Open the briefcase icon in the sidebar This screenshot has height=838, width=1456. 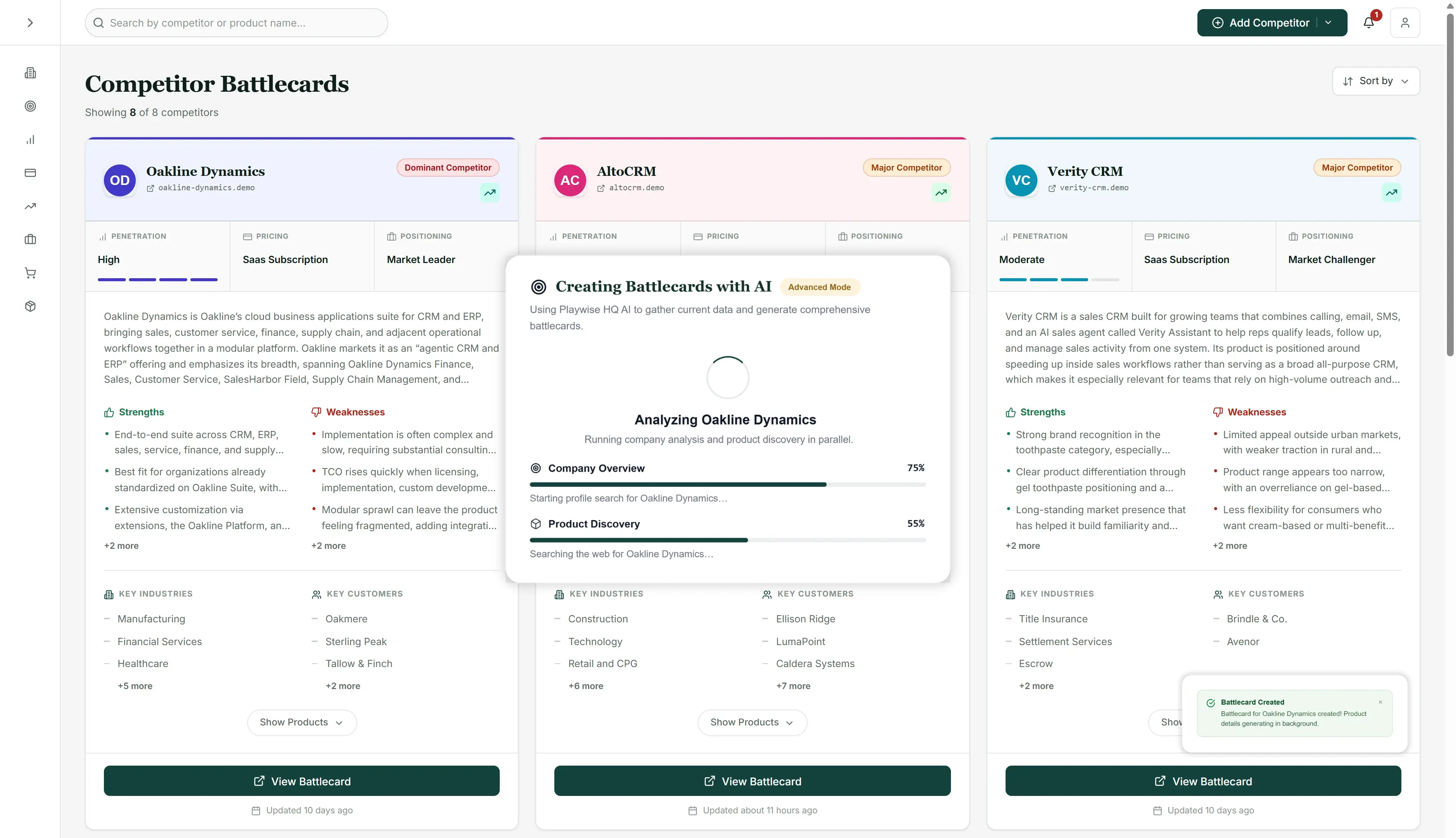point(30,240)
